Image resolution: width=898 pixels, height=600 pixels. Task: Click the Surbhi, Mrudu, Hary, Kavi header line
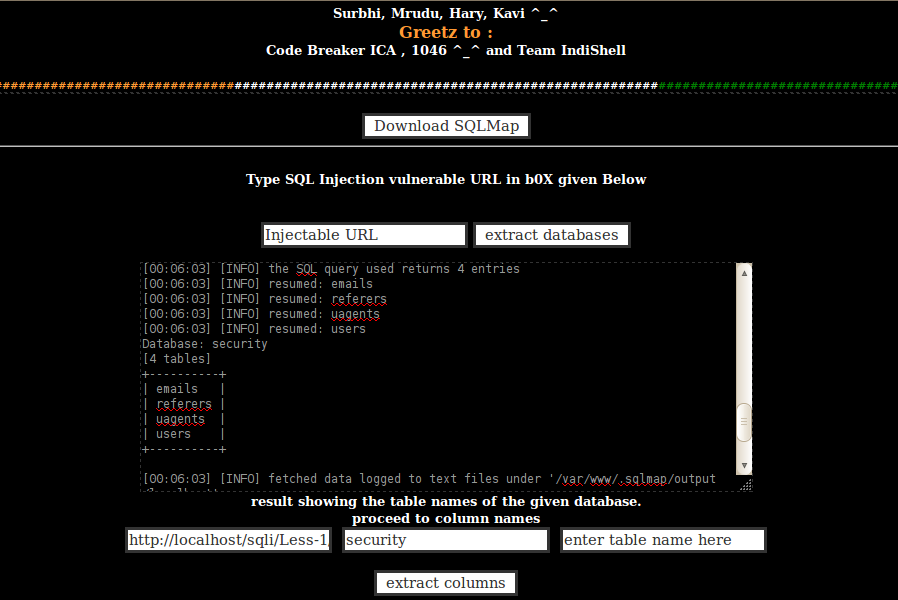(445, 13)
